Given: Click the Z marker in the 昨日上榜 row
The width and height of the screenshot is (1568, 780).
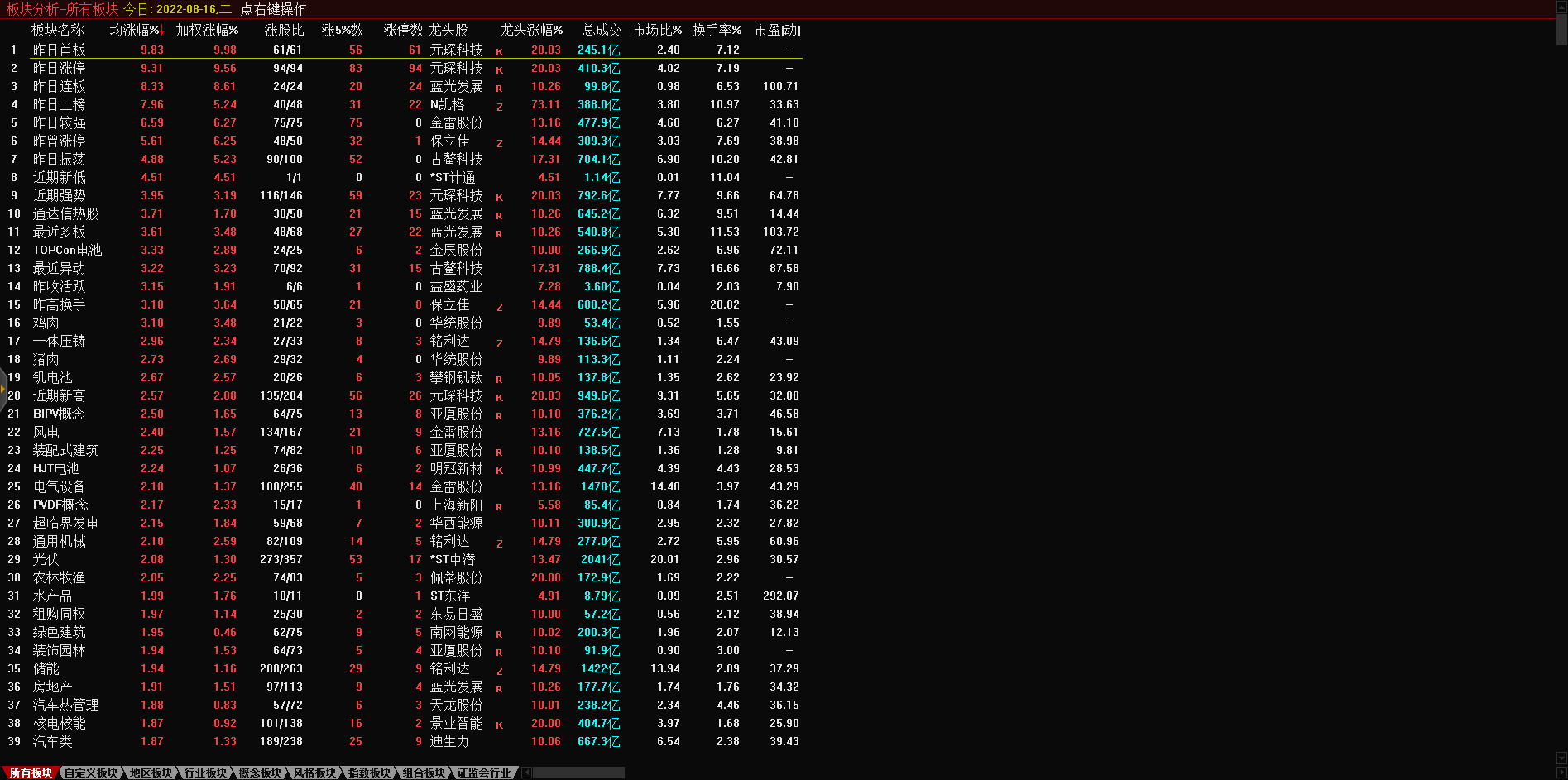Looking at the screenshot, I should coord(499,106).
